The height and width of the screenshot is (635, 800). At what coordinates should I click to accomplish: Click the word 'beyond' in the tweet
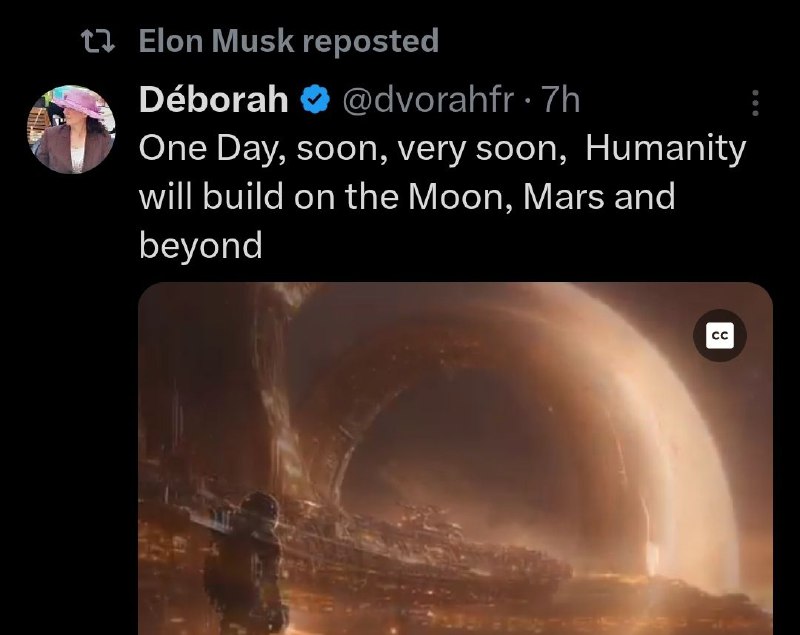click(x=201, y=245)
